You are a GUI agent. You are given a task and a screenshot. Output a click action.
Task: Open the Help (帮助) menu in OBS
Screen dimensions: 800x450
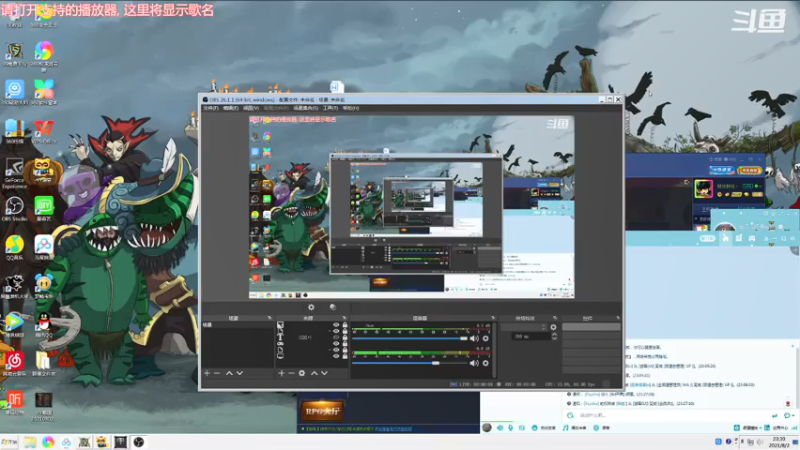coord(351,108)
